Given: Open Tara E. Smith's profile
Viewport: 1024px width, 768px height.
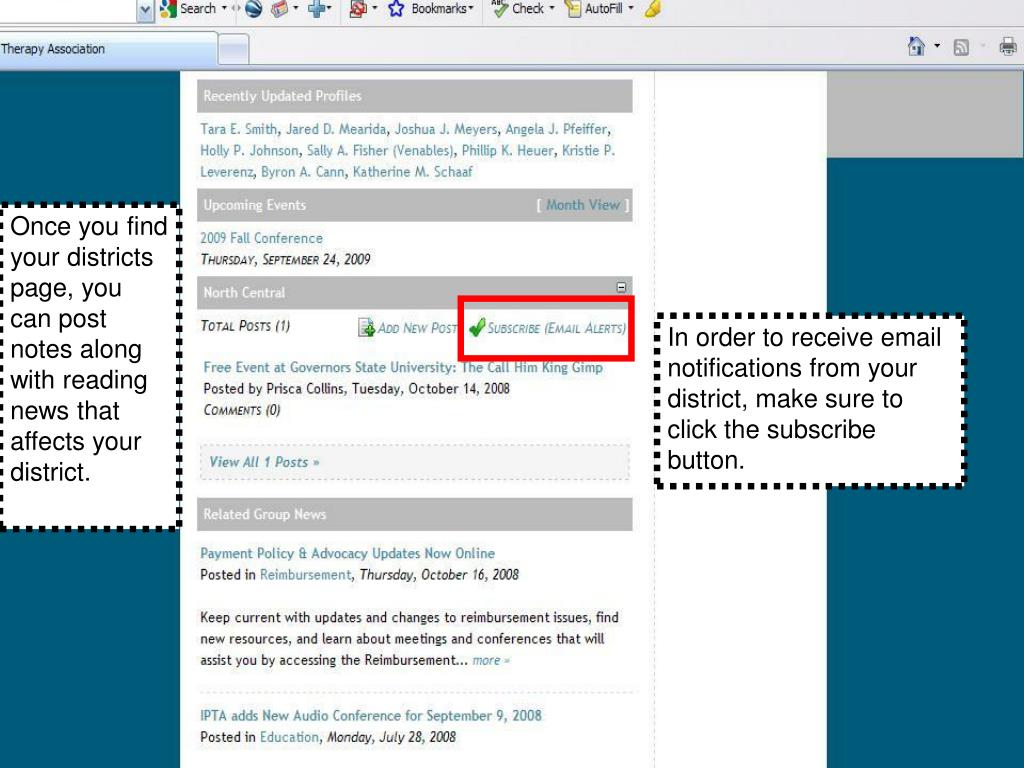Looking at the screenshot, I should pos(238,129).
